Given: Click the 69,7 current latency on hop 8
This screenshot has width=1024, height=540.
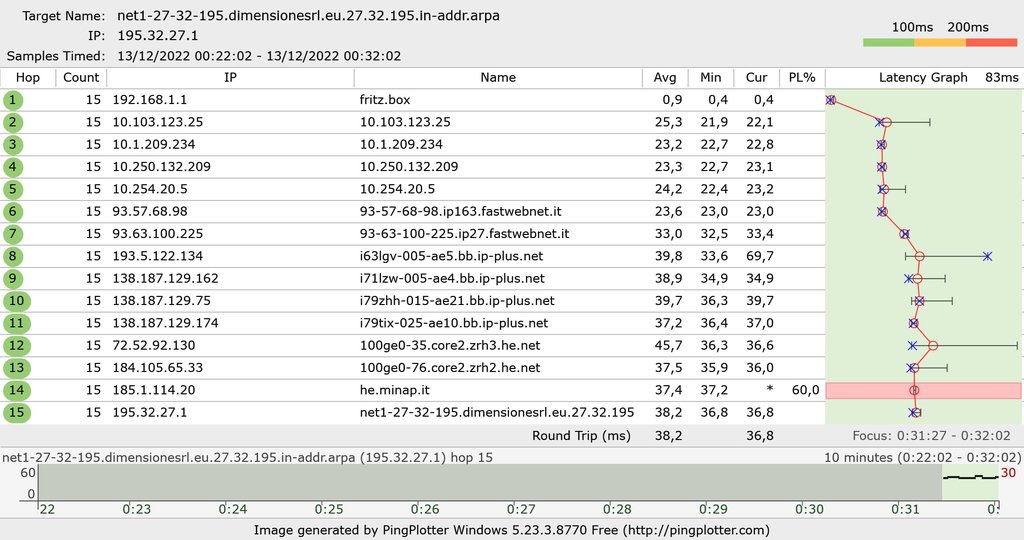Looking at the screenshot, I should point(760,256).
